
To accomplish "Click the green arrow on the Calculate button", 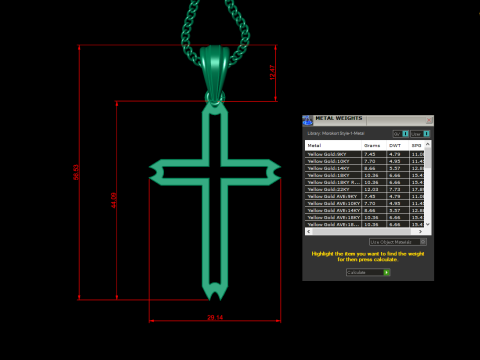I will pos(386,272).
